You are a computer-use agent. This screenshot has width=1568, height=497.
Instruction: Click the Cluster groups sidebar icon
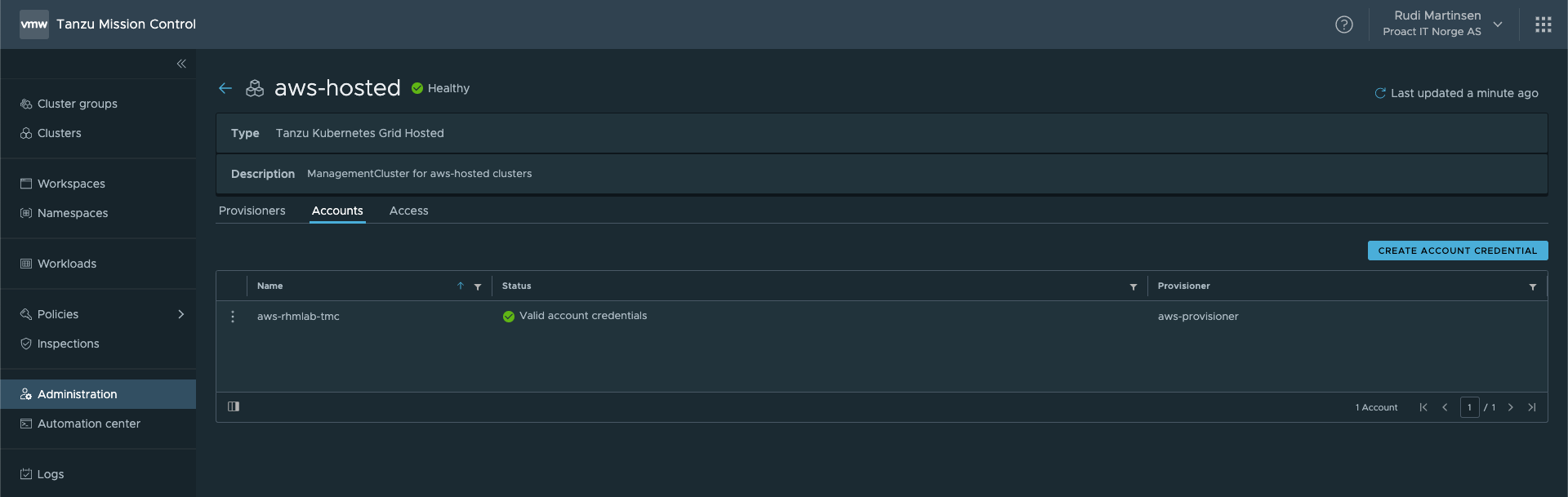(26, 104)
